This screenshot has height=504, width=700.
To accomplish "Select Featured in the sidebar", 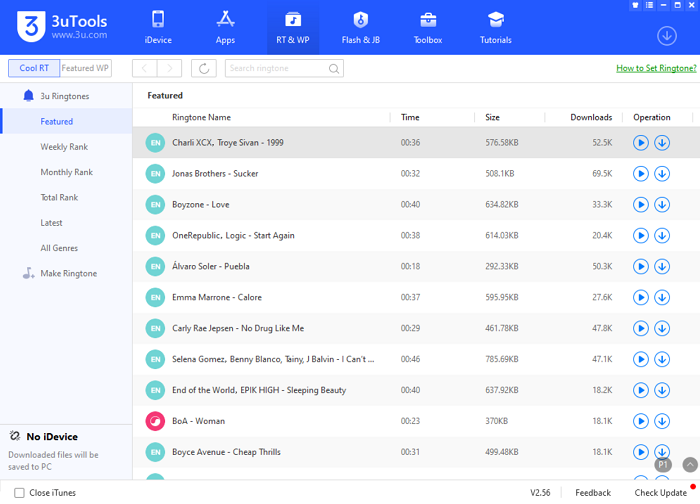I will [66, 121].
